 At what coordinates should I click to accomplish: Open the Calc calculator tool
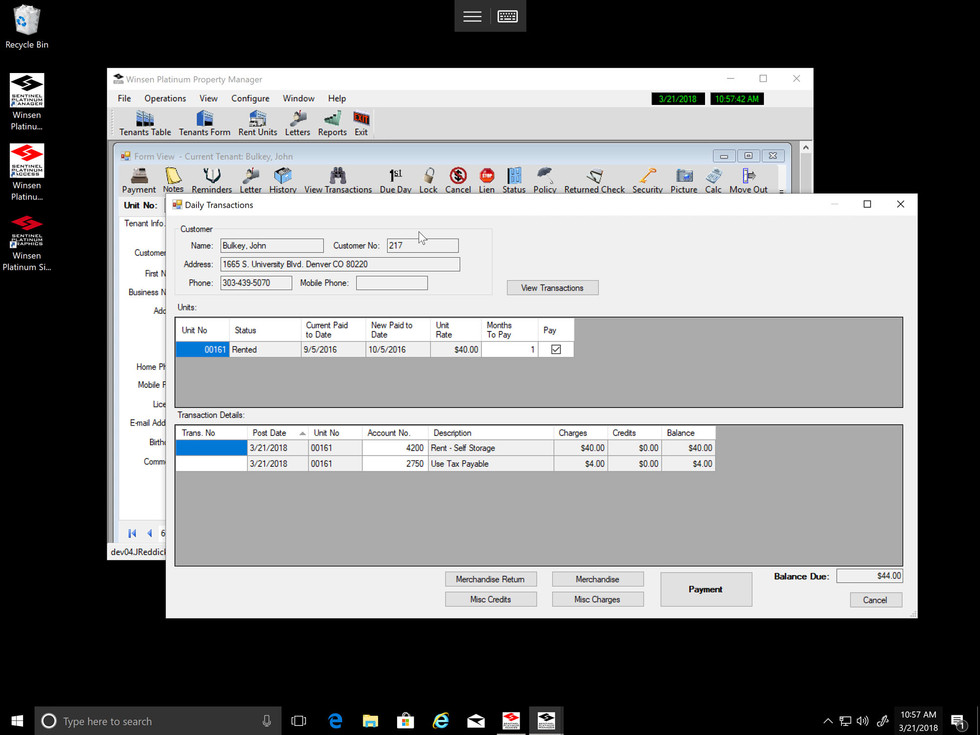(713, 181)
